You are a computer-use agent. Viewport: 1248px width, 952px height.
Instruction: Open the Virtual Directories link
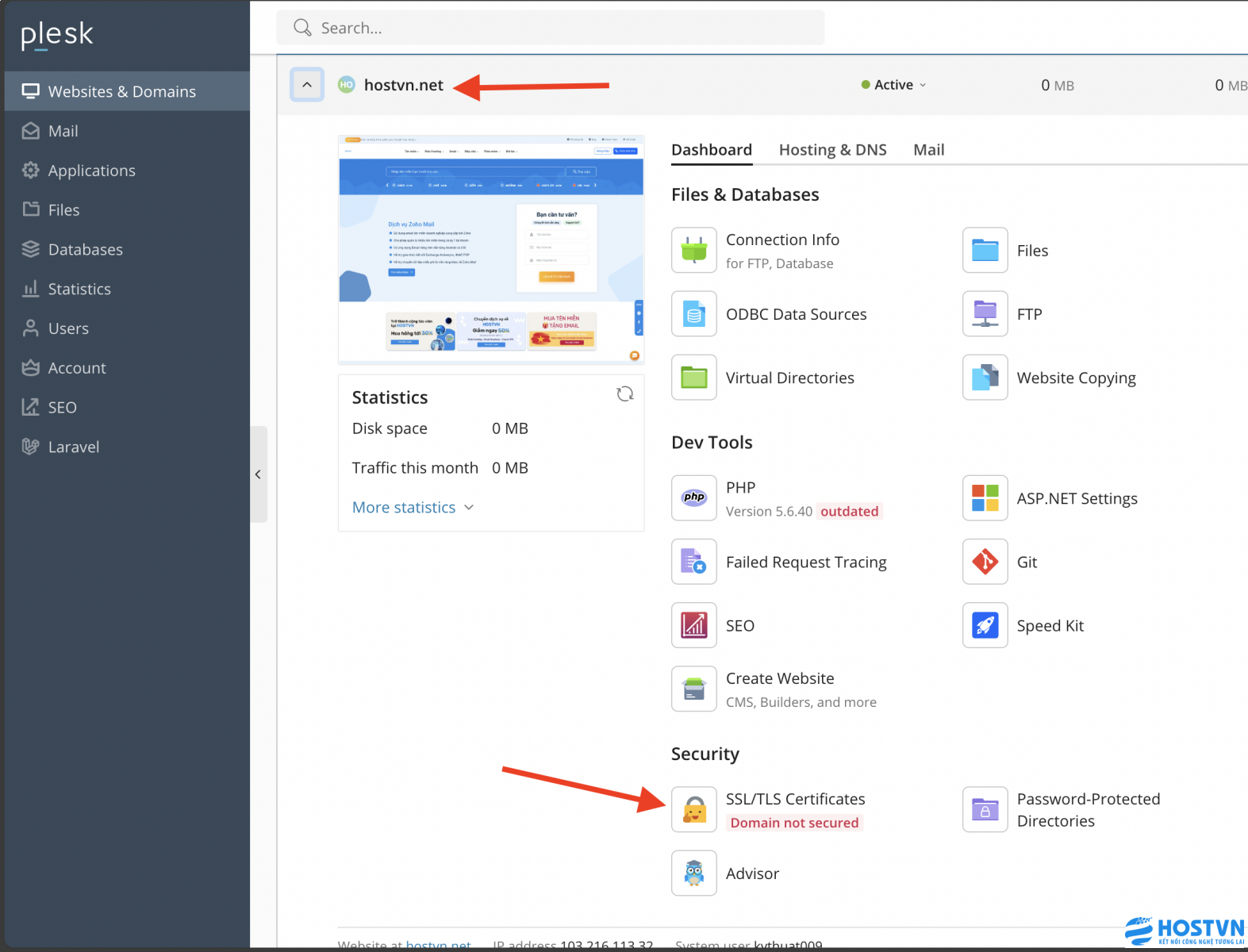(x=790, y=378)
